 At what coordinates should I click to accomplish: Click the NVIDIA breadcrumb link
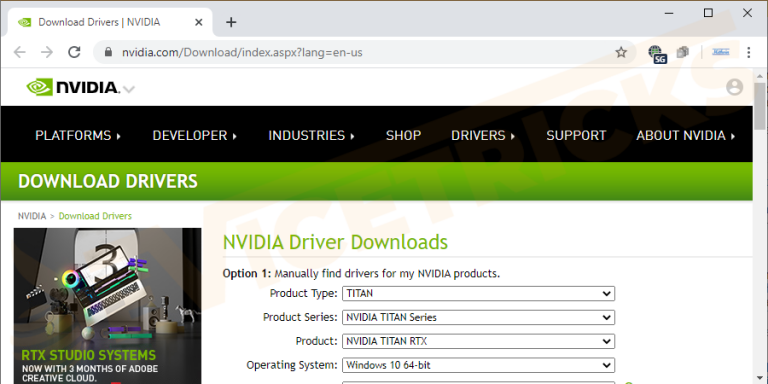pos(32,216)
